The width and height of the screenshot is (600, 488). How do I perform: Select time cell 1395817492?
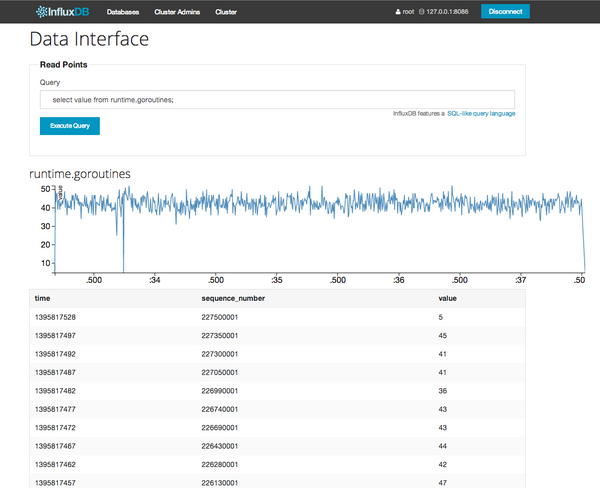coord(55,354)
